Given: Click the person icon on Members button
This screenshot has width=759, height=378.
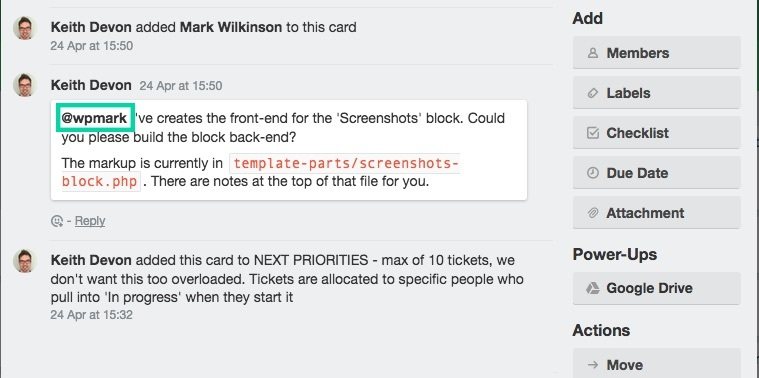Looking at the screenshot, I should coord(592,53).
